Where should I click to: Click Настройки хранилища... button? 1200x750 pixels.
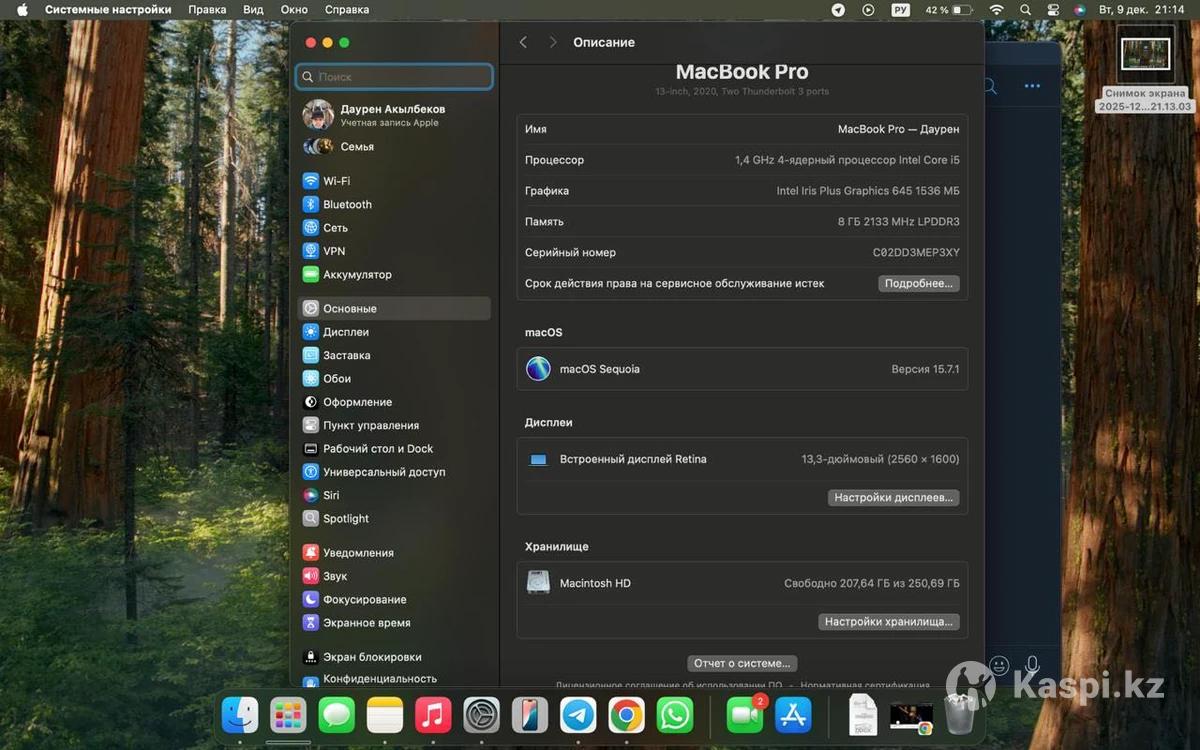888,621
